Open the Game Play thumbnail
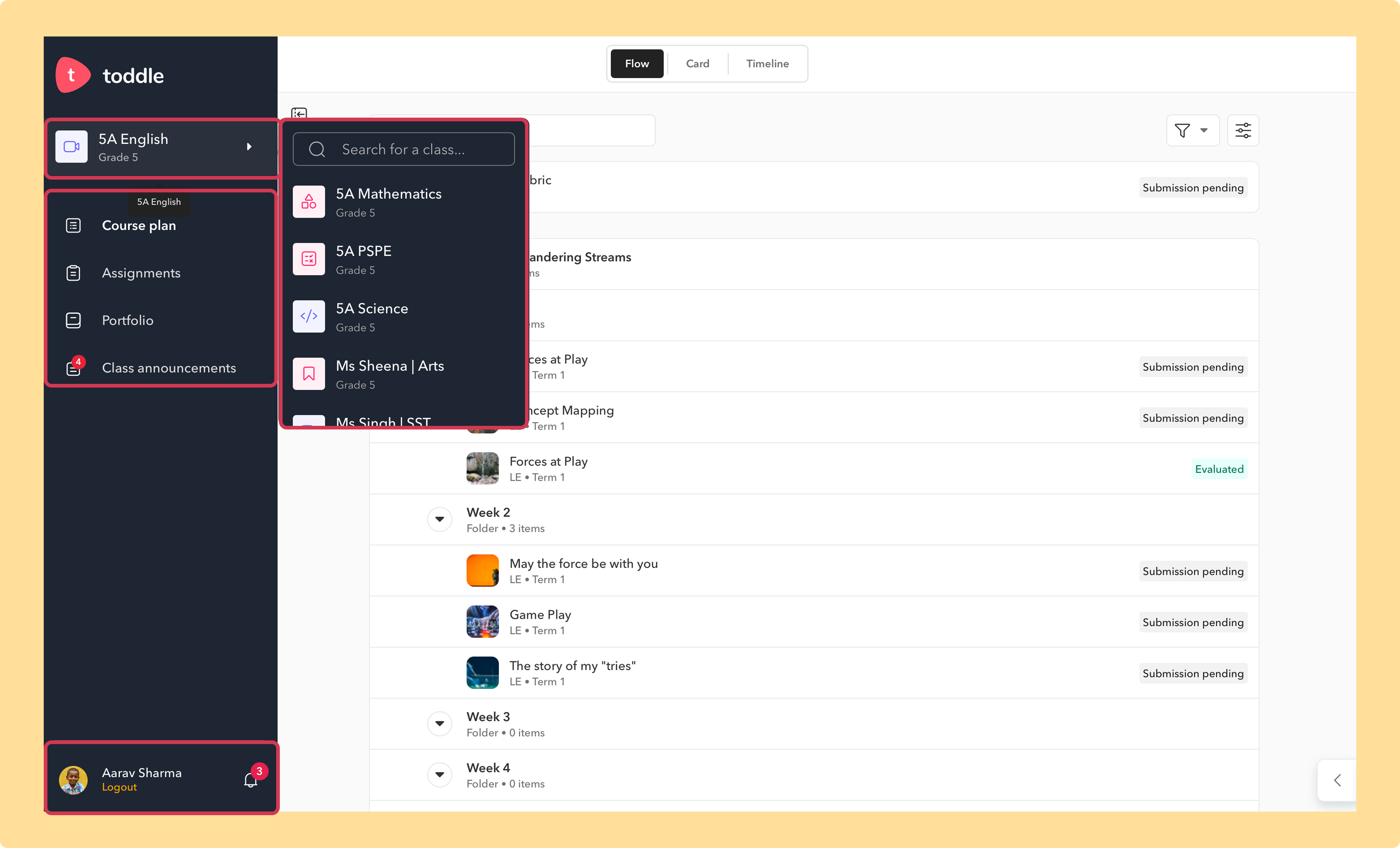1400x848 pixels. (482, 622)
